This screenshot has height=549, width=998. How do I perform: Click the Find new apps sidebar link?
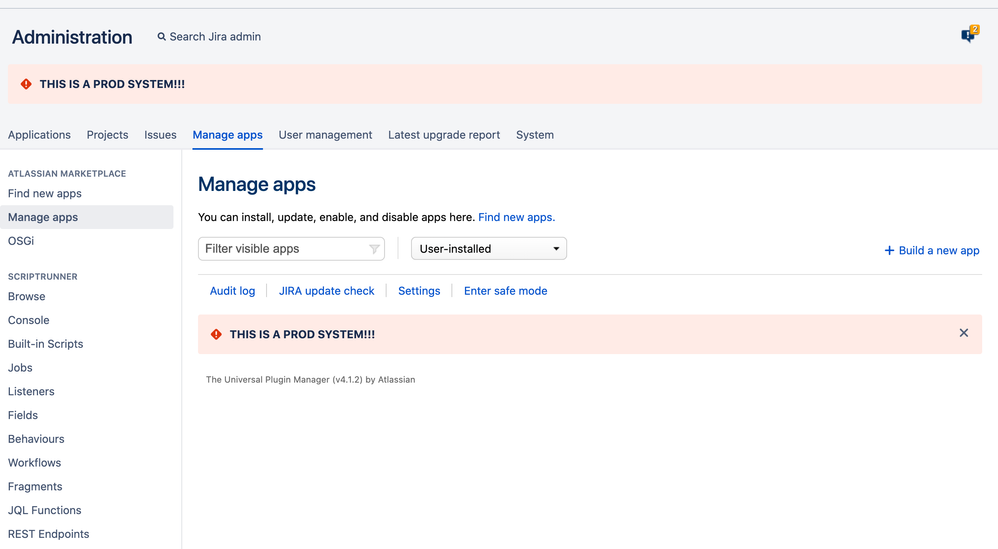45,193
